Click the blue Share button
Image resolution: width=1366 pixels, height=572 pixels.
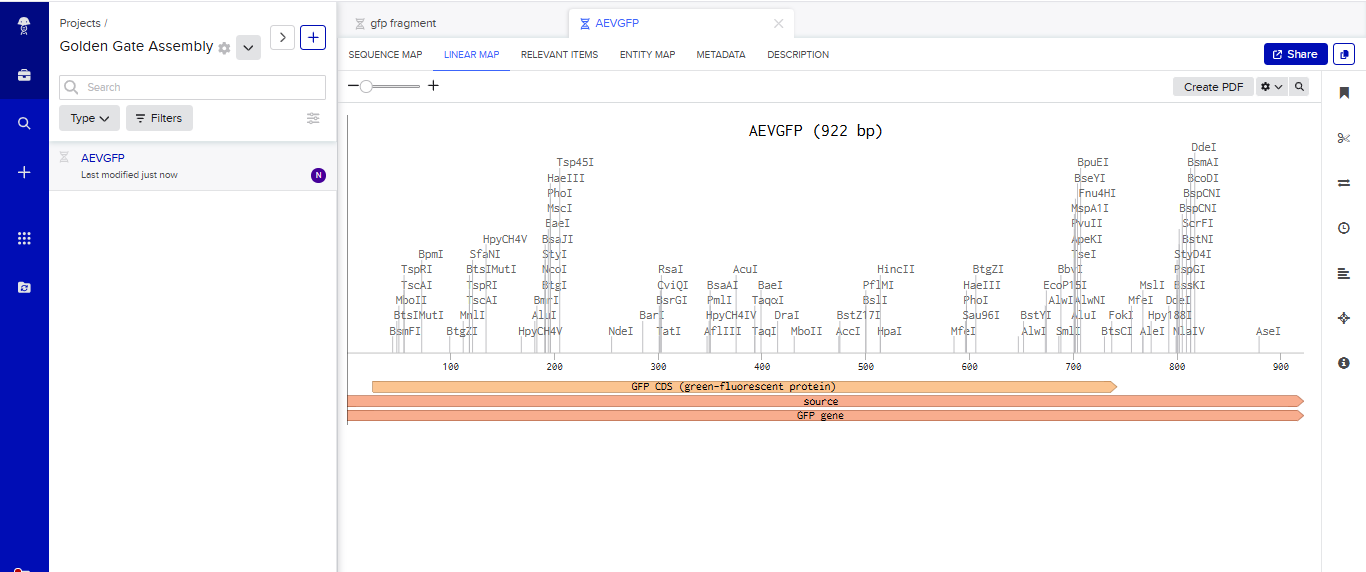pyautogui.click(x=1295, y=54)
